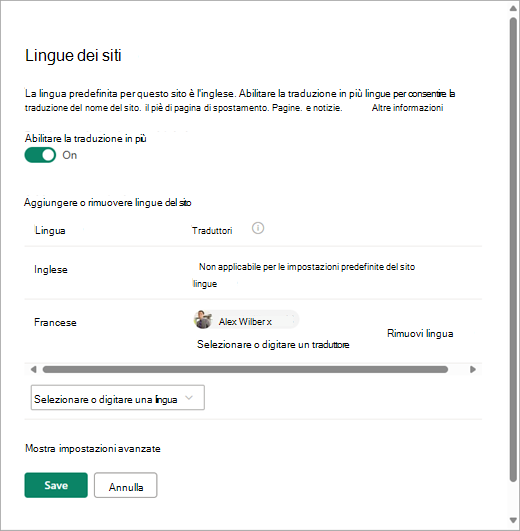Click the Non applicabile text for Inglese
The width and height of the screenshot is (520, 531).
(x=304, y=275)
